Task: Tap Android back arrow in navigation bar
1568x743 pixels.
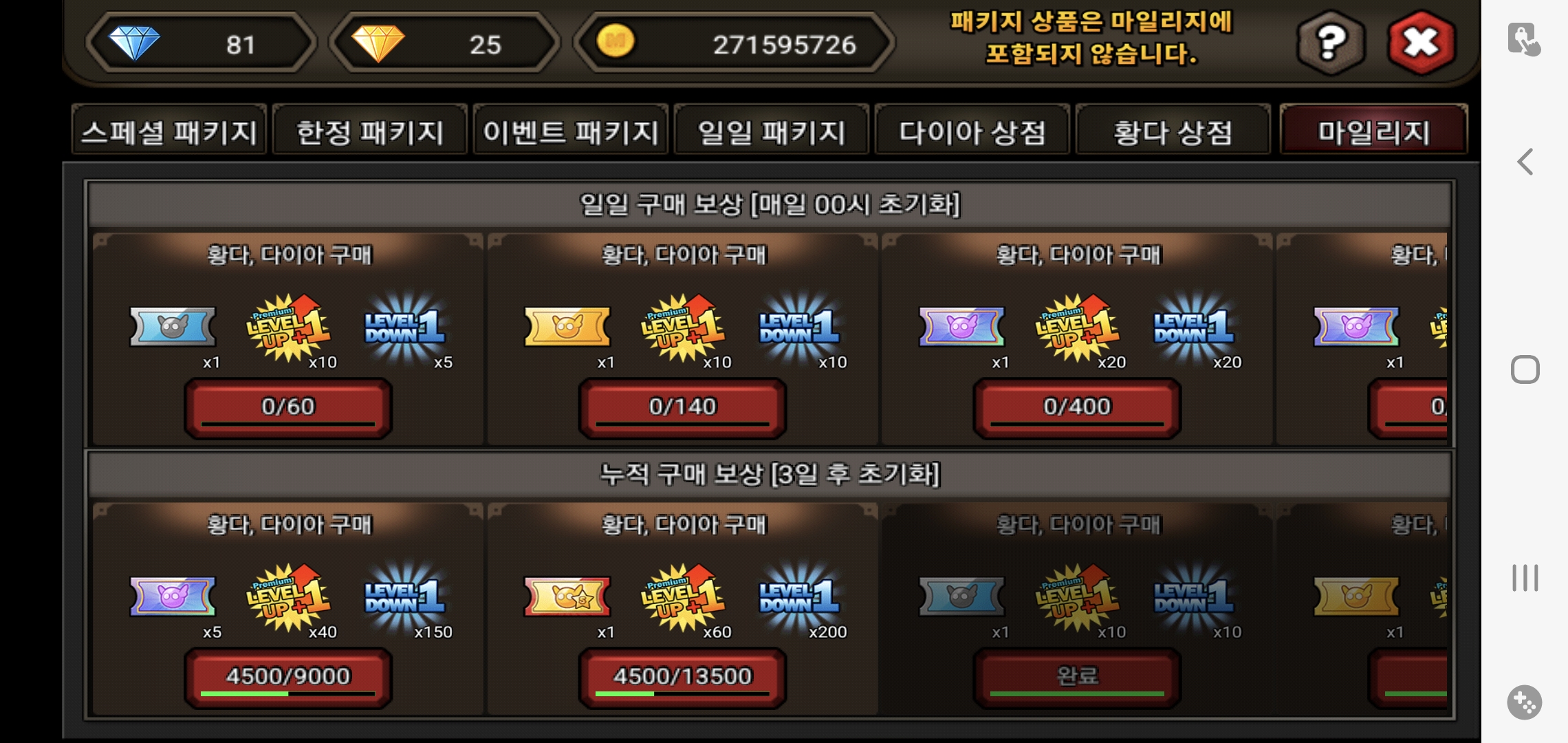Action: click(1525, 162)
